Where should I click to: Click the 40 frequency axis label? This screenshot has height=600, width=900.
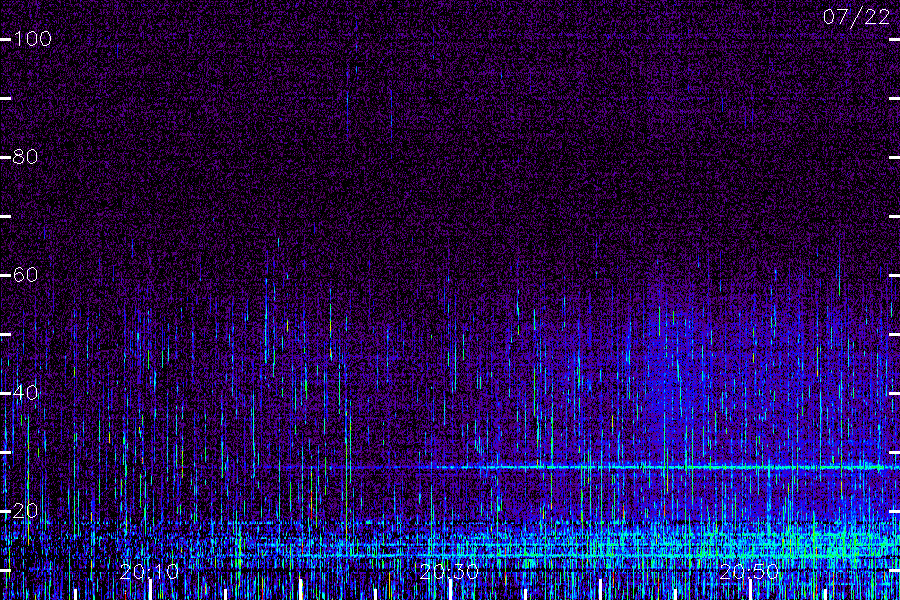tap(25, 393)
